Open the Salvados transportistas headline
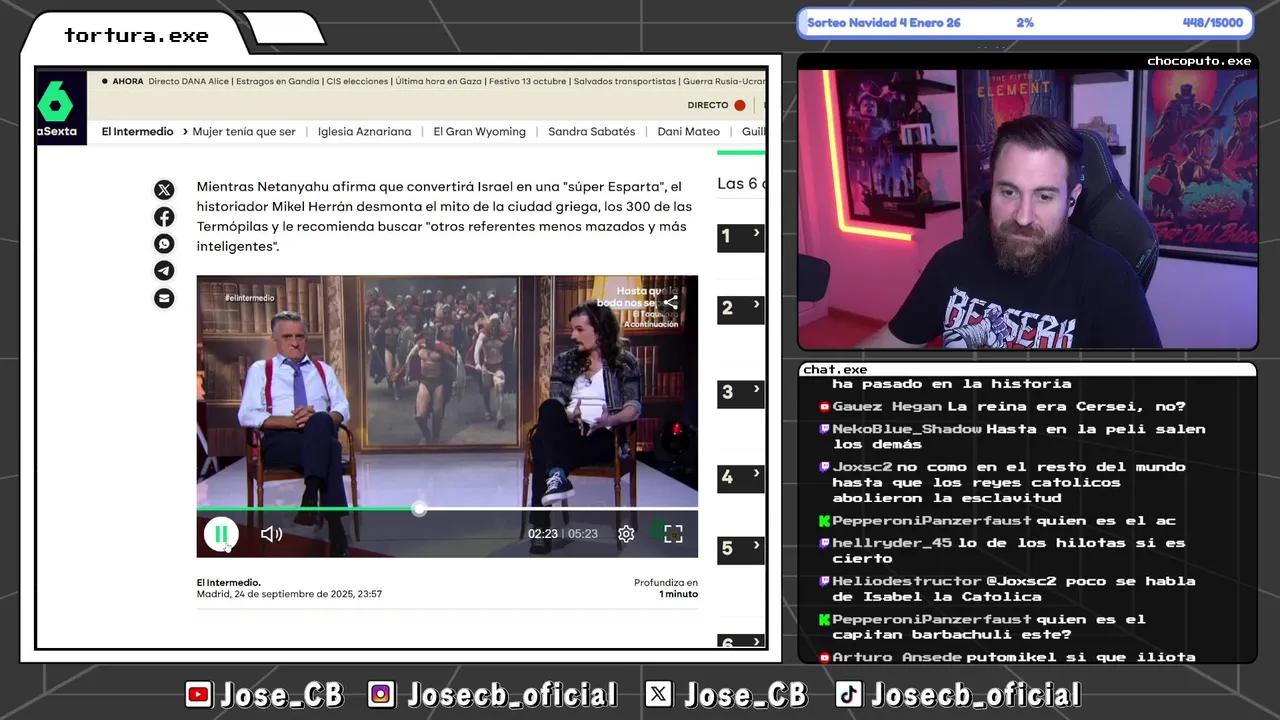Screen dimensions: 1280x720 624,81
